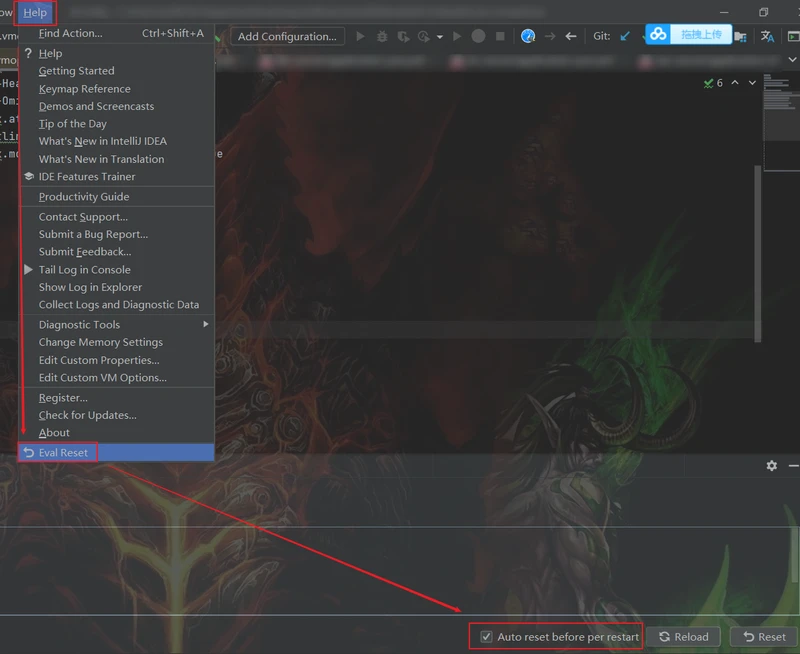Open Getting Started from Help menu
The image size is (800, 654).
pyautogui.click(x=117, y=71)
